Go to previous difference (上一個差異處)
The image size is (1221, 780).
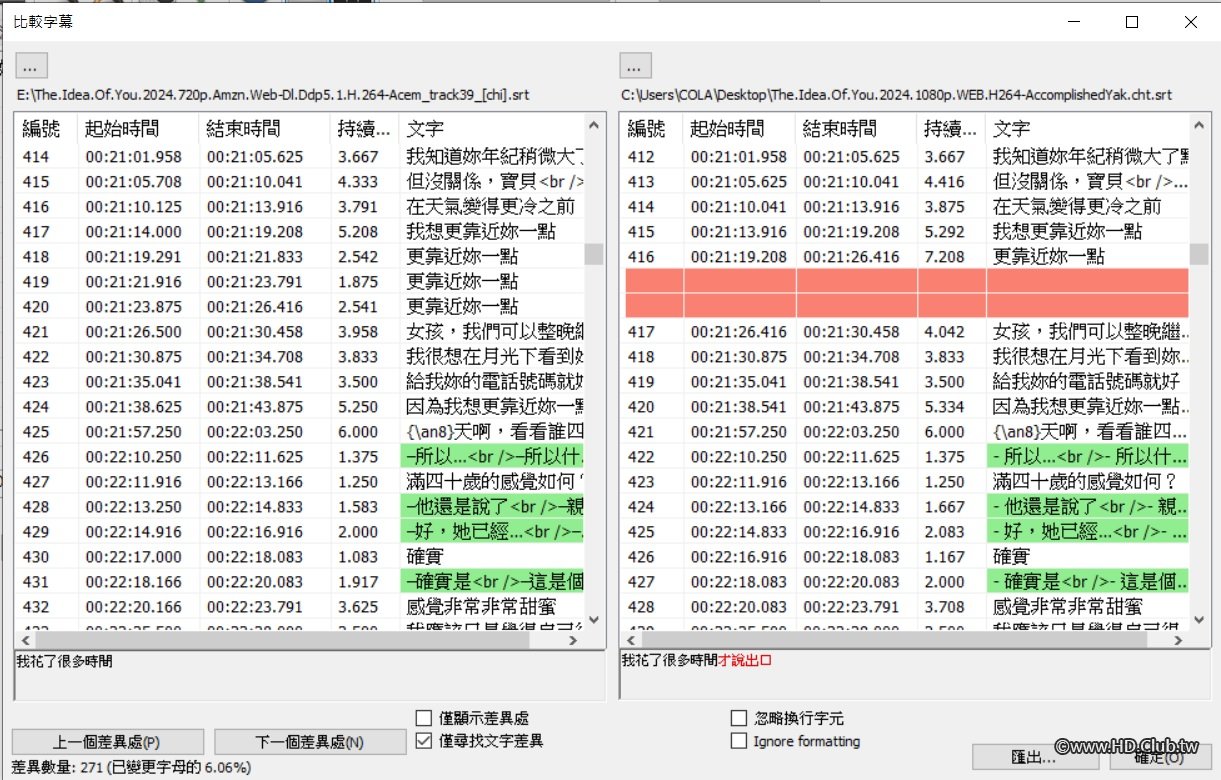click(x=108, y=742)
